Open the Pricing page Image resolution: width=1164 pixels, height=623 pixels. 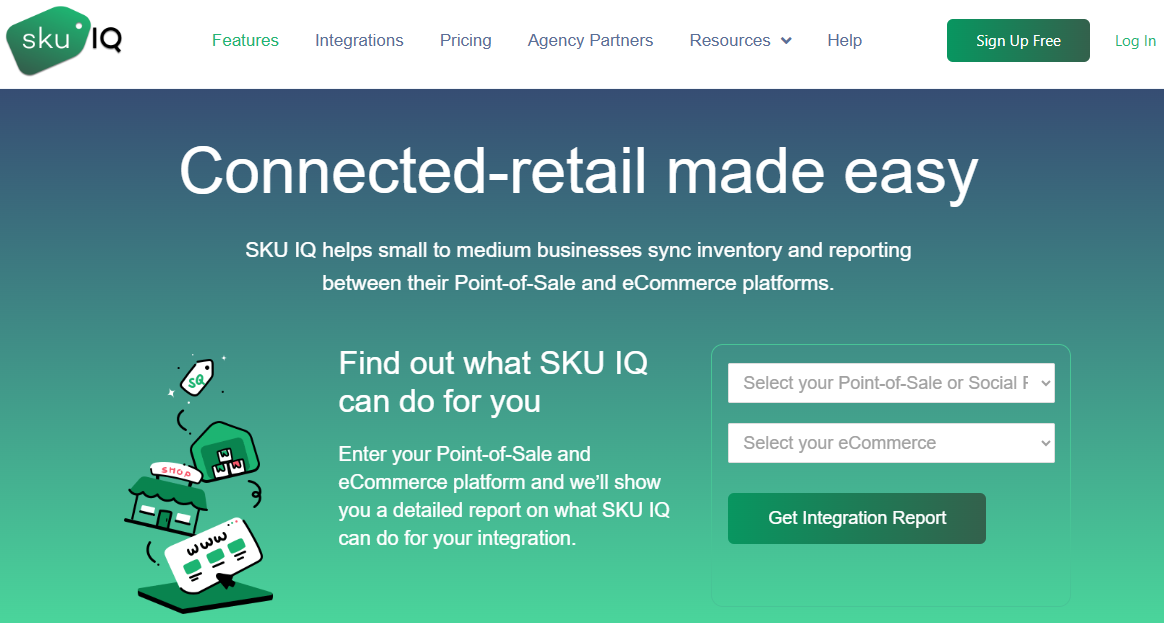click(x=465, y=40)
